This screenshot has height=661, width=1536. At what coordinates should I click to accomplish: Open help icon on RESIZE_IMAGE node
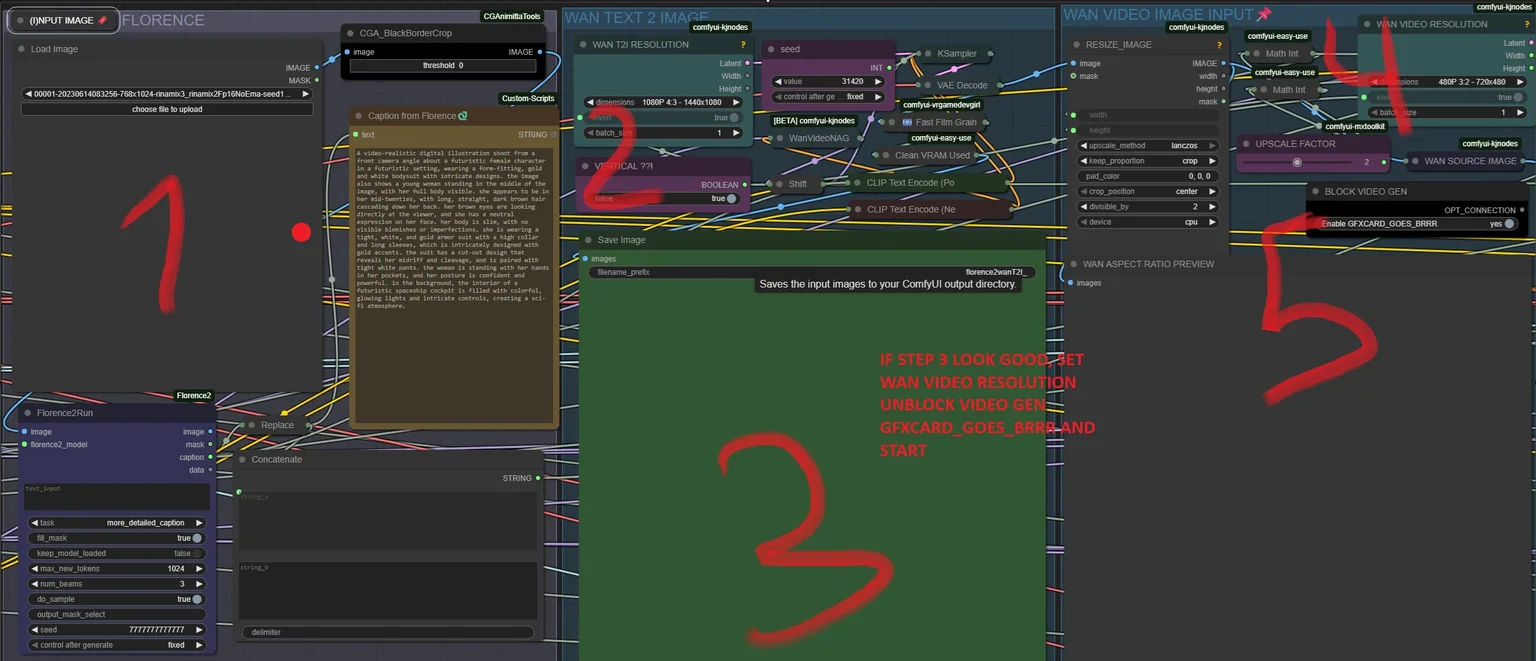1219,45
